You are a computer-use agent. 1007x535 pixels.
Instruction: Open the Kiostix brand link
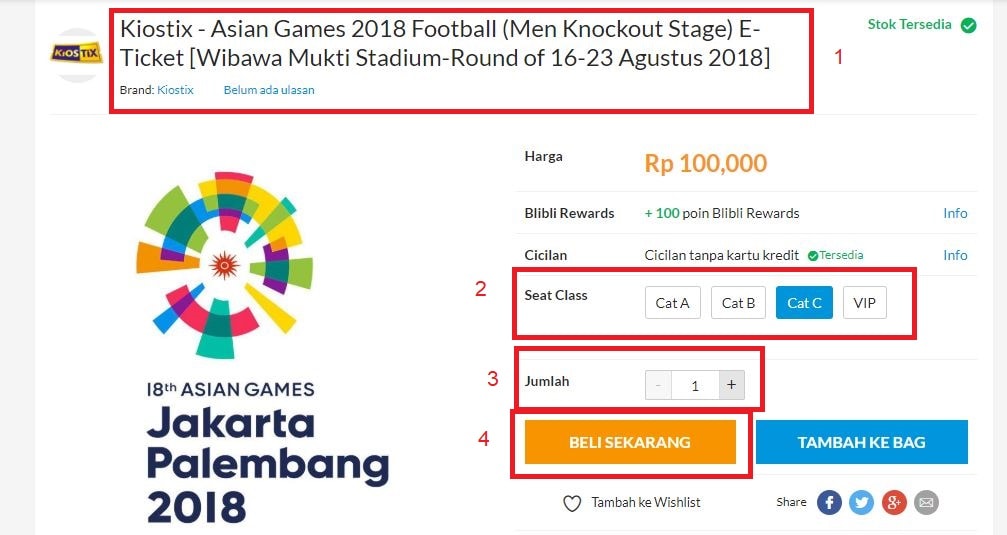pyautogui.click(x=175, y=90)
